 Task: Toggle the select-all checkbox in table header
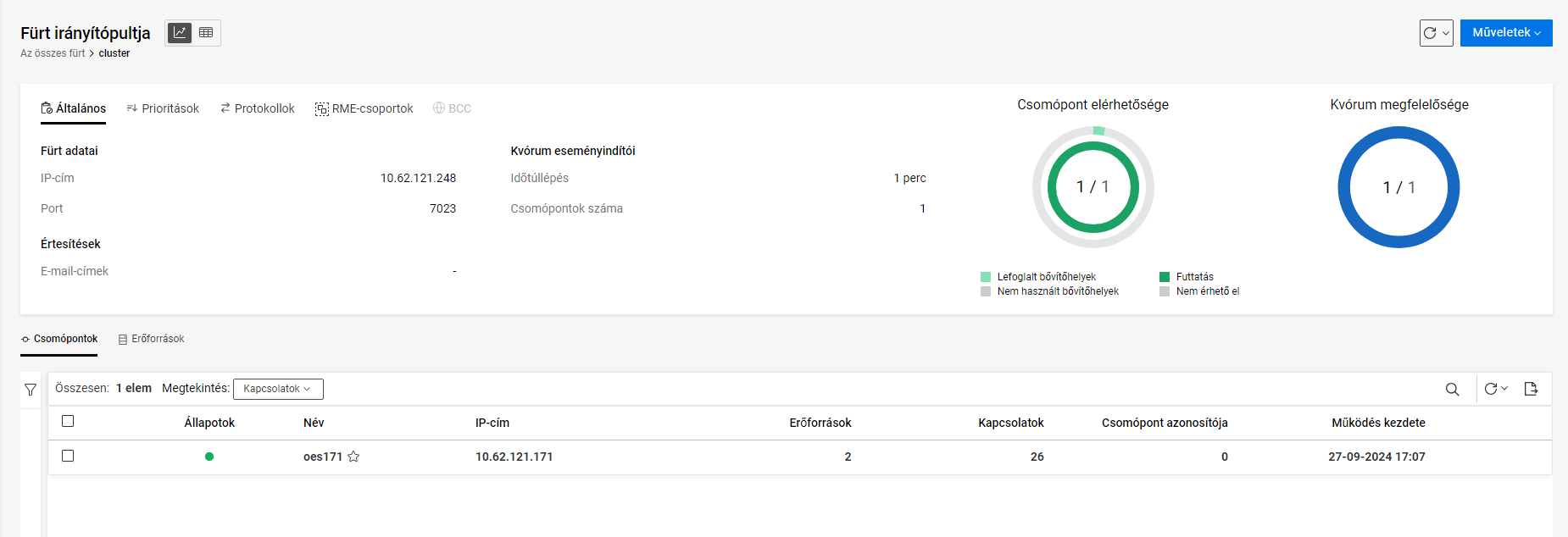pos(68,421)
